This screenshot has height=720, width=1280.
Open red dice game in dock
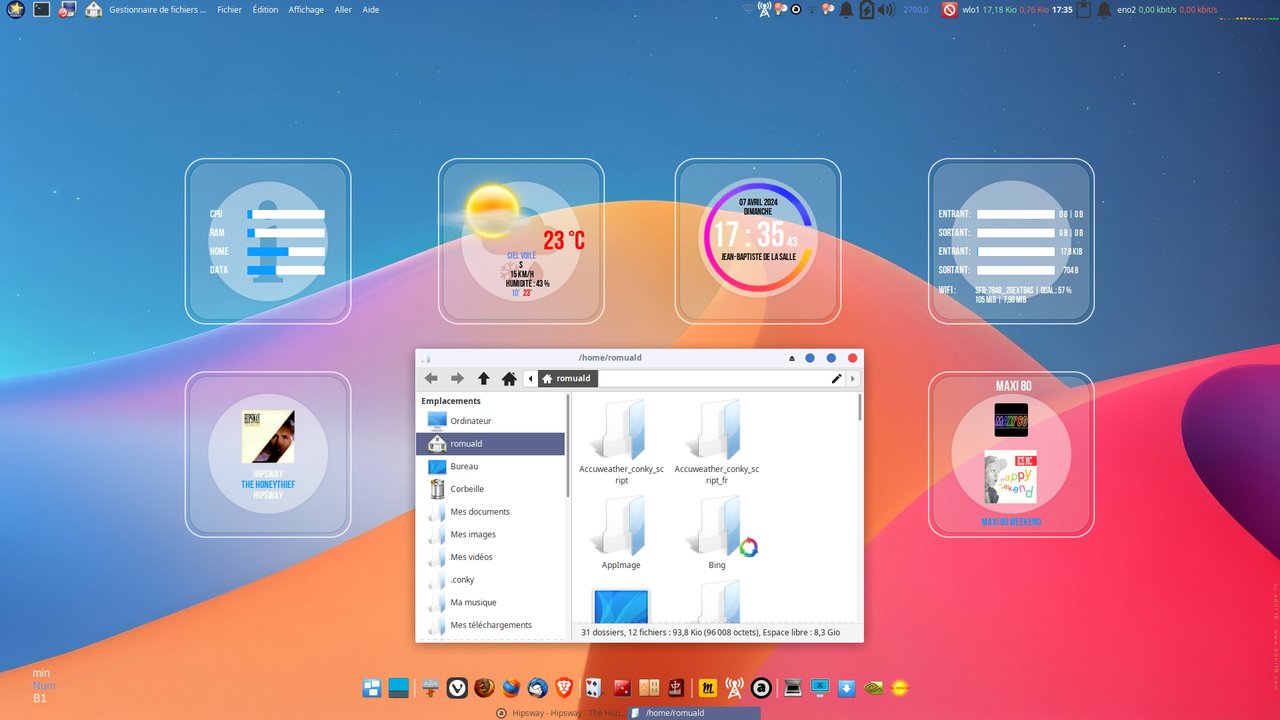point(622,688)
